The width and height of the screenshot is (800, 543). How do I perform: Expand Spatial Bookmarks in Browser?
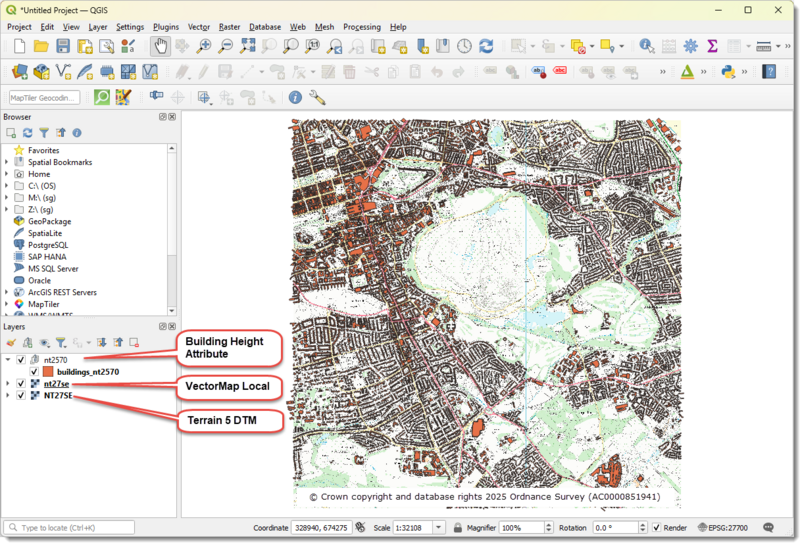point(7,162)
